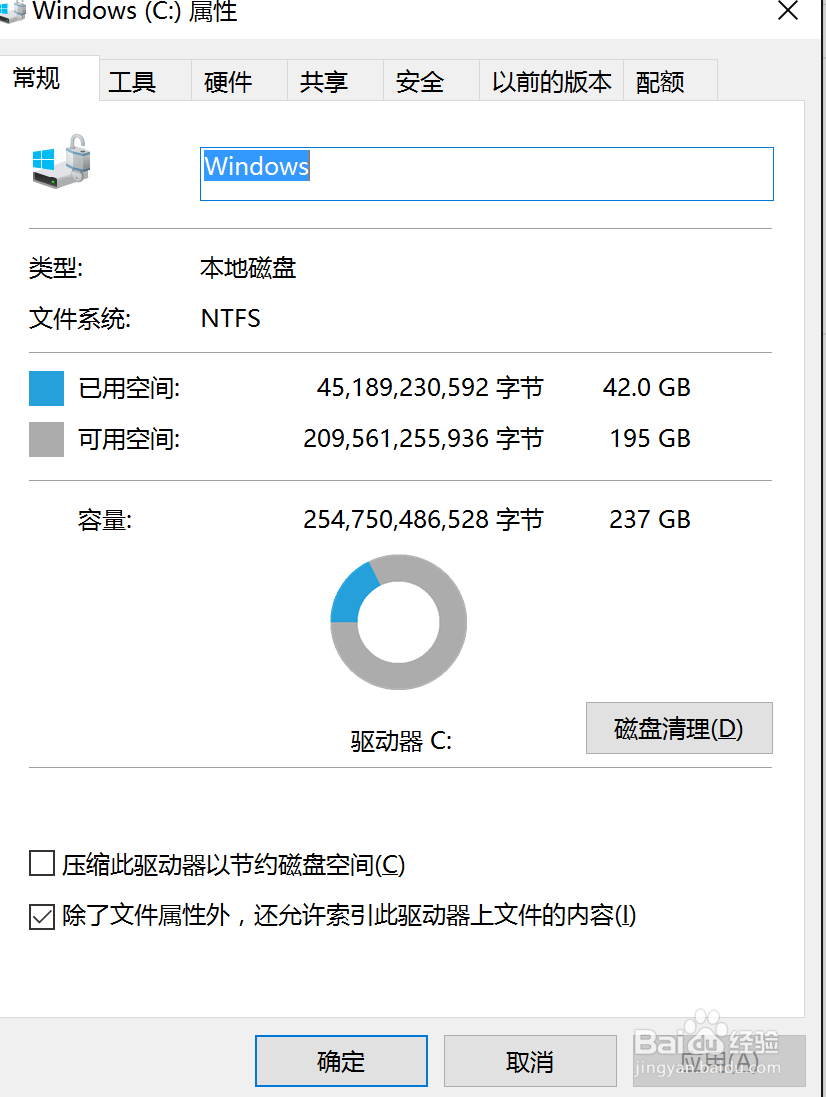Open 磁盘清理(D) disk cleanup
Image resolution: width=826 pixels, height=1097 pixels.
point(679,728)
